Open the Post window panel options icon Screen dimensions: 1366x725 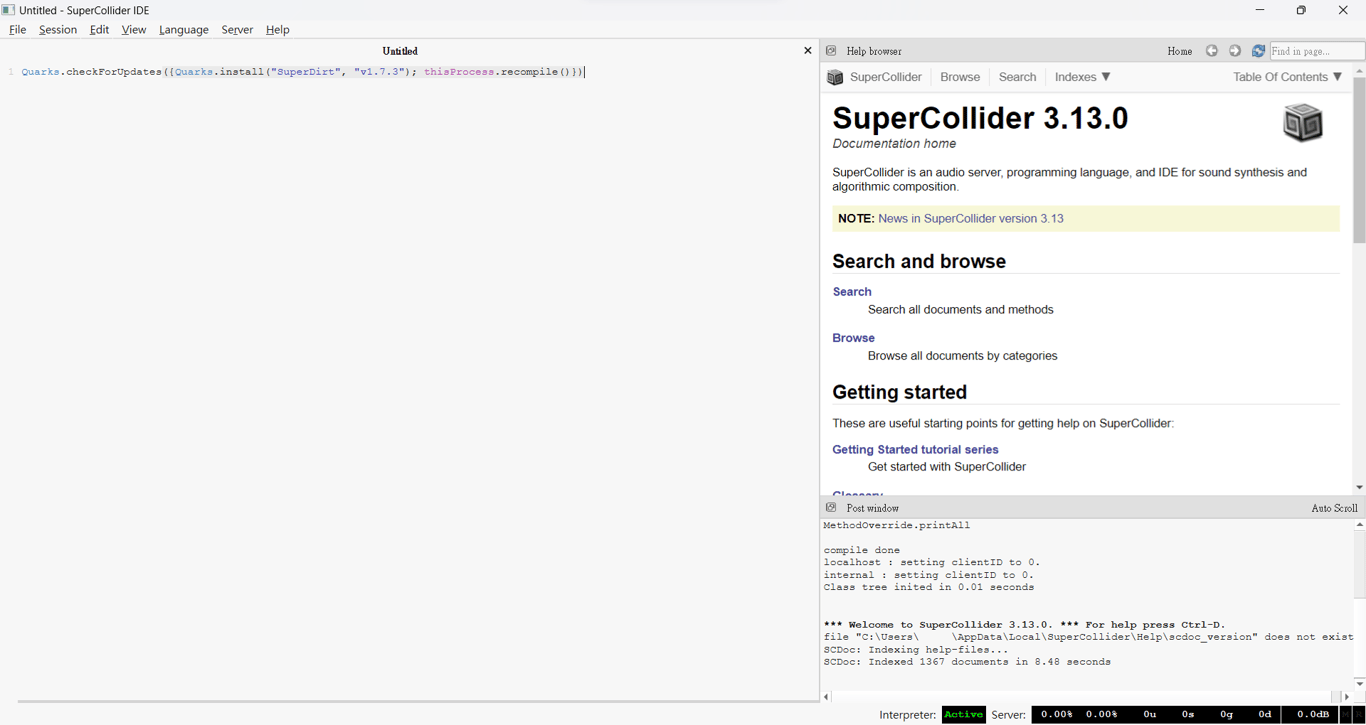click(x=831, y=508)
